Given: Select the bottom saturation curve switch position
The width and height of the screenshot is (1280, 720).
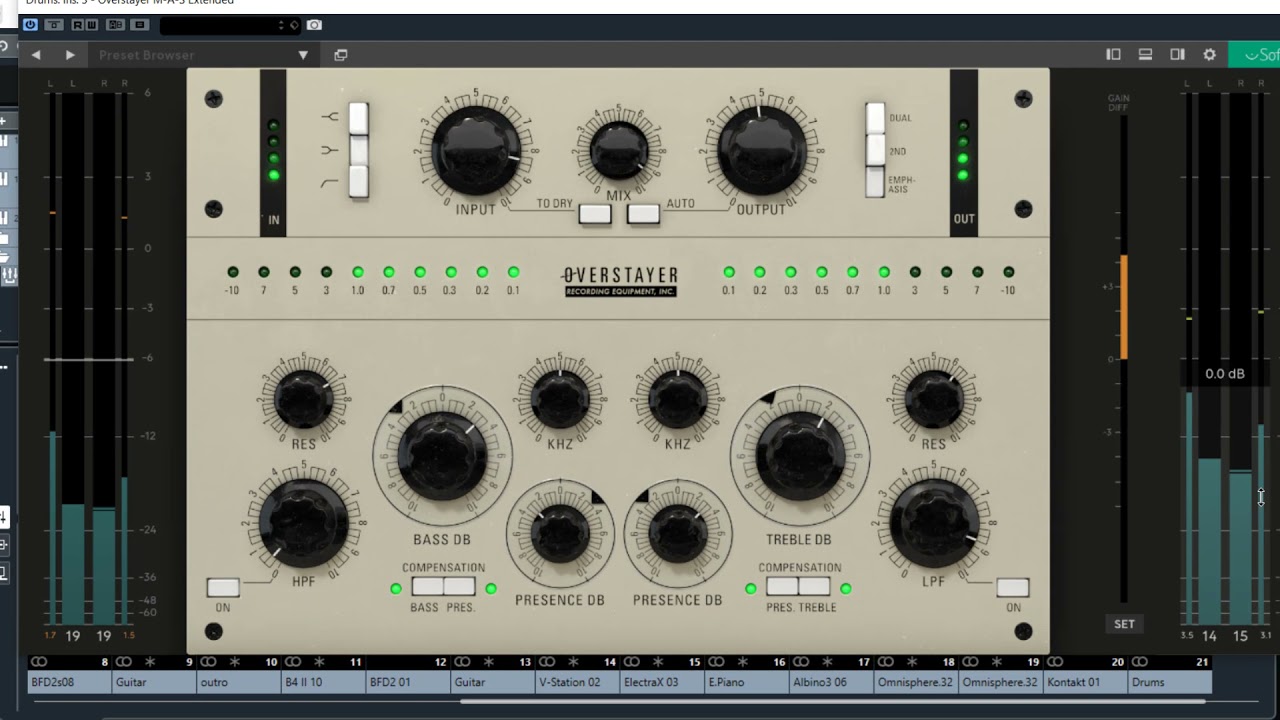Looking at the screenshot, I should coord(358,182).
